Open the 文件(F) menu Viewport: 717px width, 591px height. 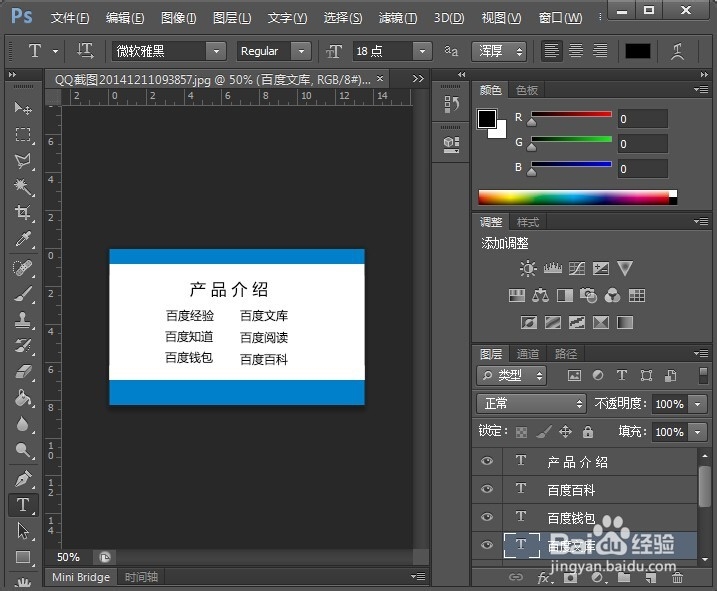[x=70, y=18]
